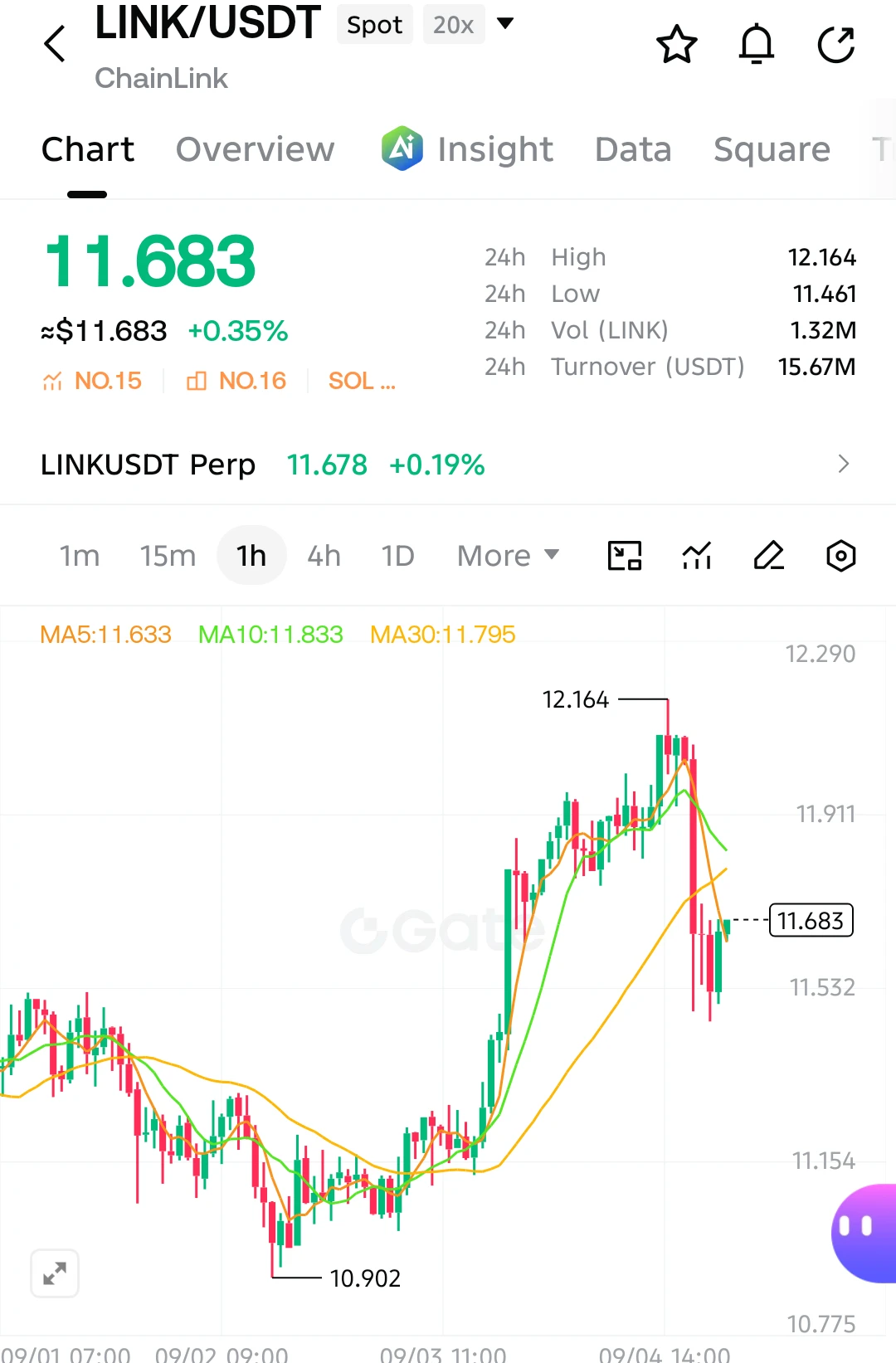The height and width of the screenshot is (1363, 896).
Task: Open trading pair dropdown arrow
Action: click(x=504, y=23)
